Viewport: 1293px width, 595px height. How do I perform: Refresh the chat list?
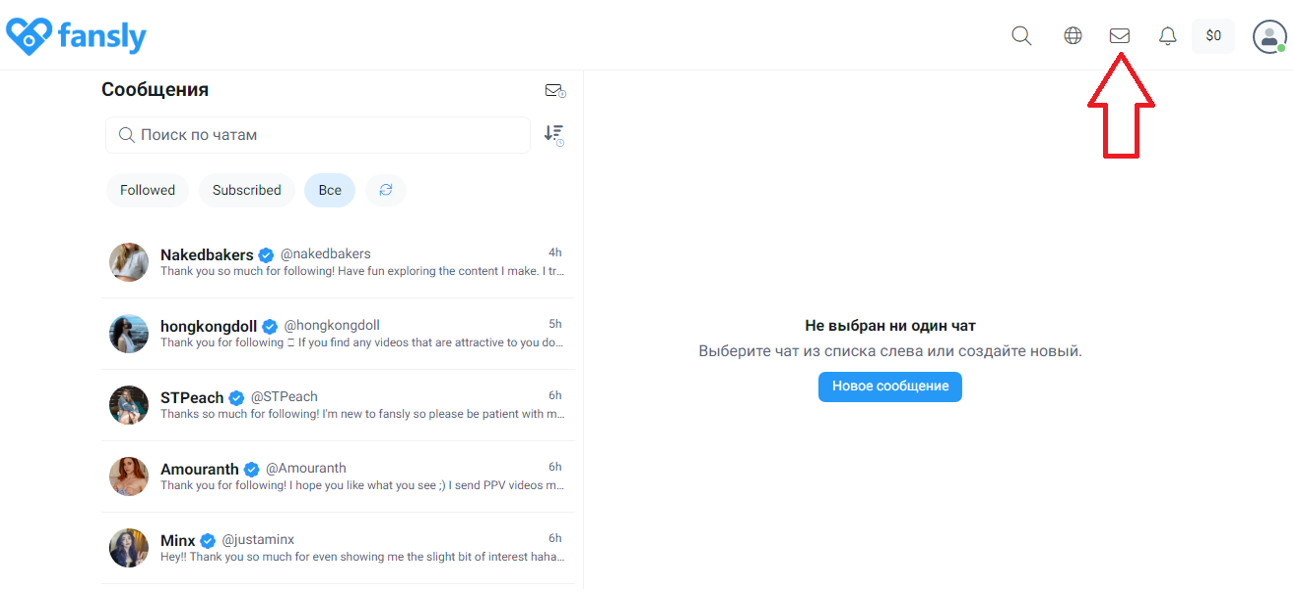(386, 190)
